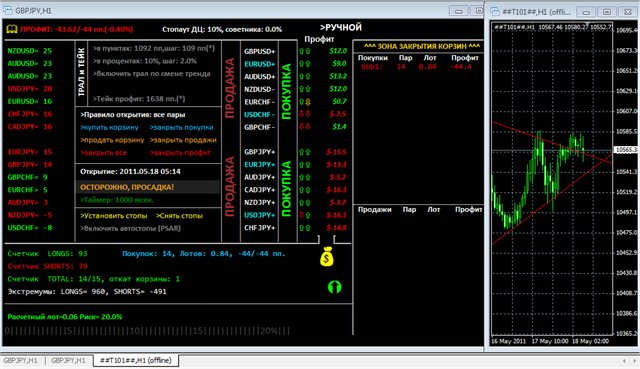Switch to the ##T101##,H1 (offline) tab
The width and height of the screenshot is (640, 369).
(x=136, y=360)
